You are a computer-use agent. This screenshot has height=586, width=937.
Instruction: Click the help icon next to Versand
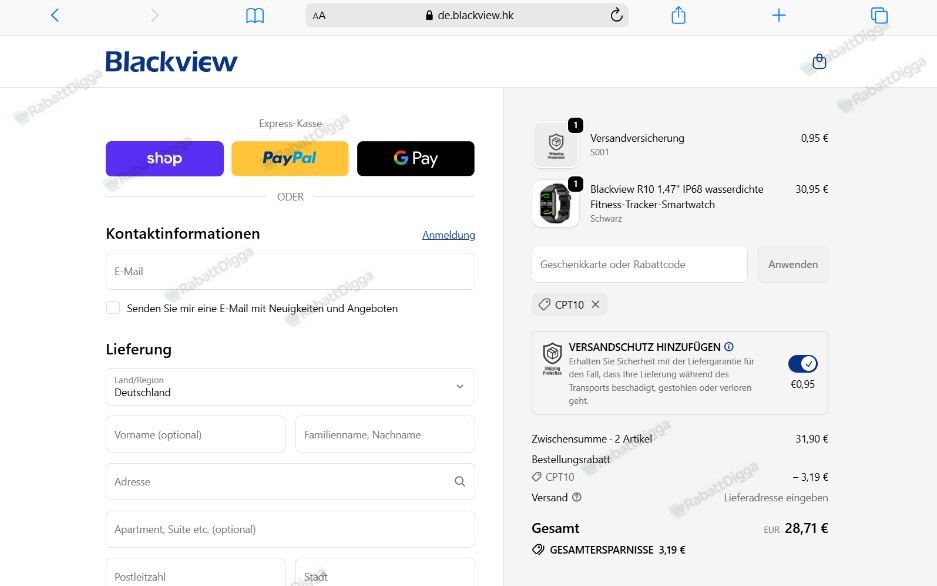[577, 497]
